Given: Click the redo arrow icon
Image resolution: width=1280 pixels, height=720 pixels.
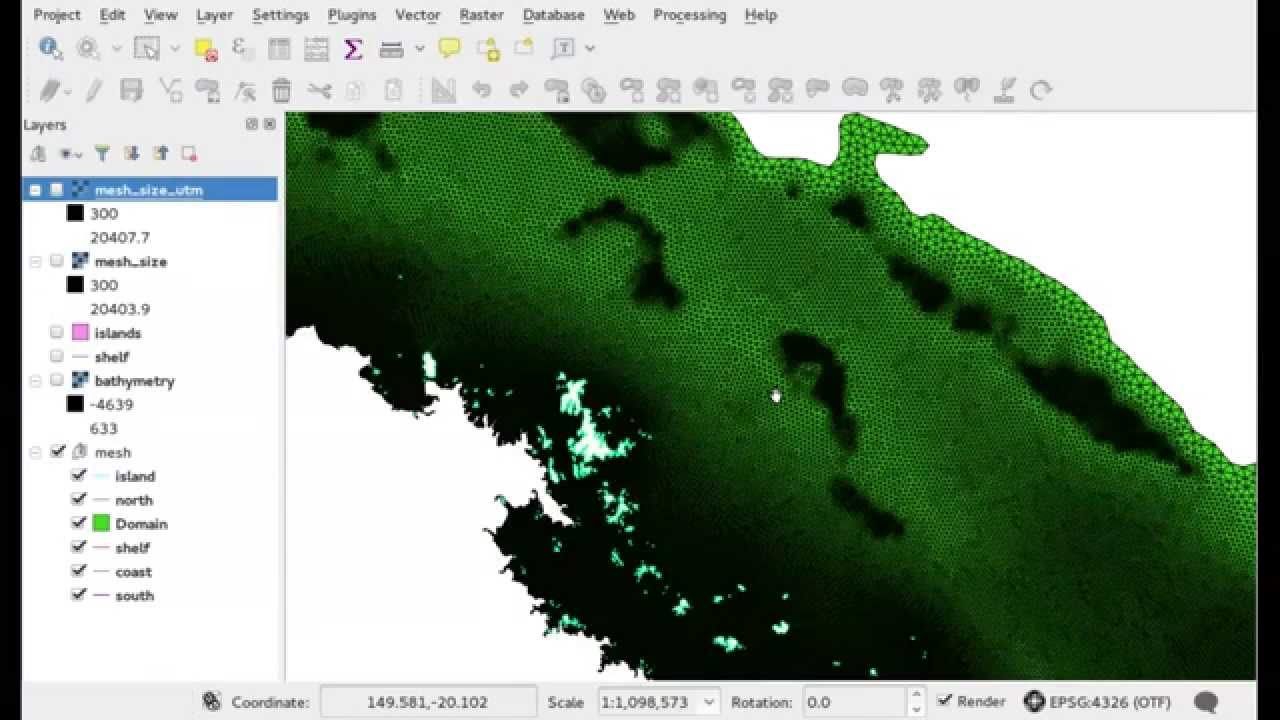Looking at the screenshot, I should click(518, 90).
